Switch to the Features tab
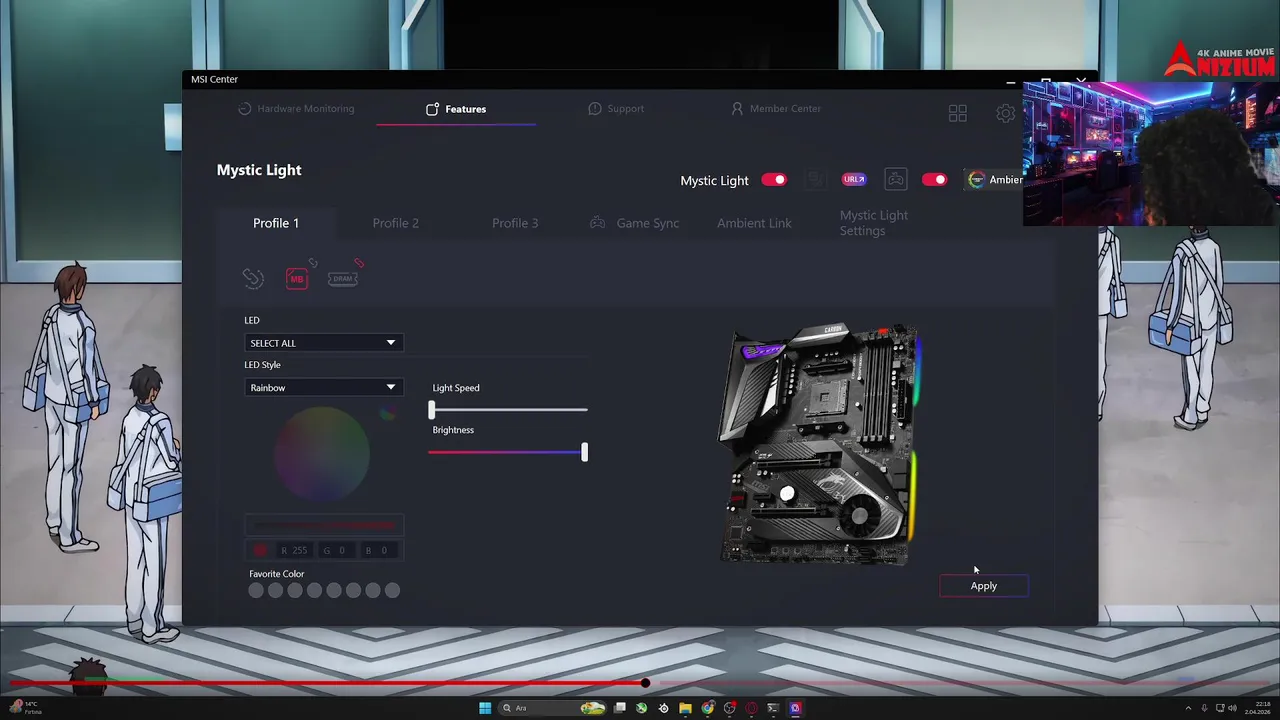The image size is (1280, 720). point(456,109)
